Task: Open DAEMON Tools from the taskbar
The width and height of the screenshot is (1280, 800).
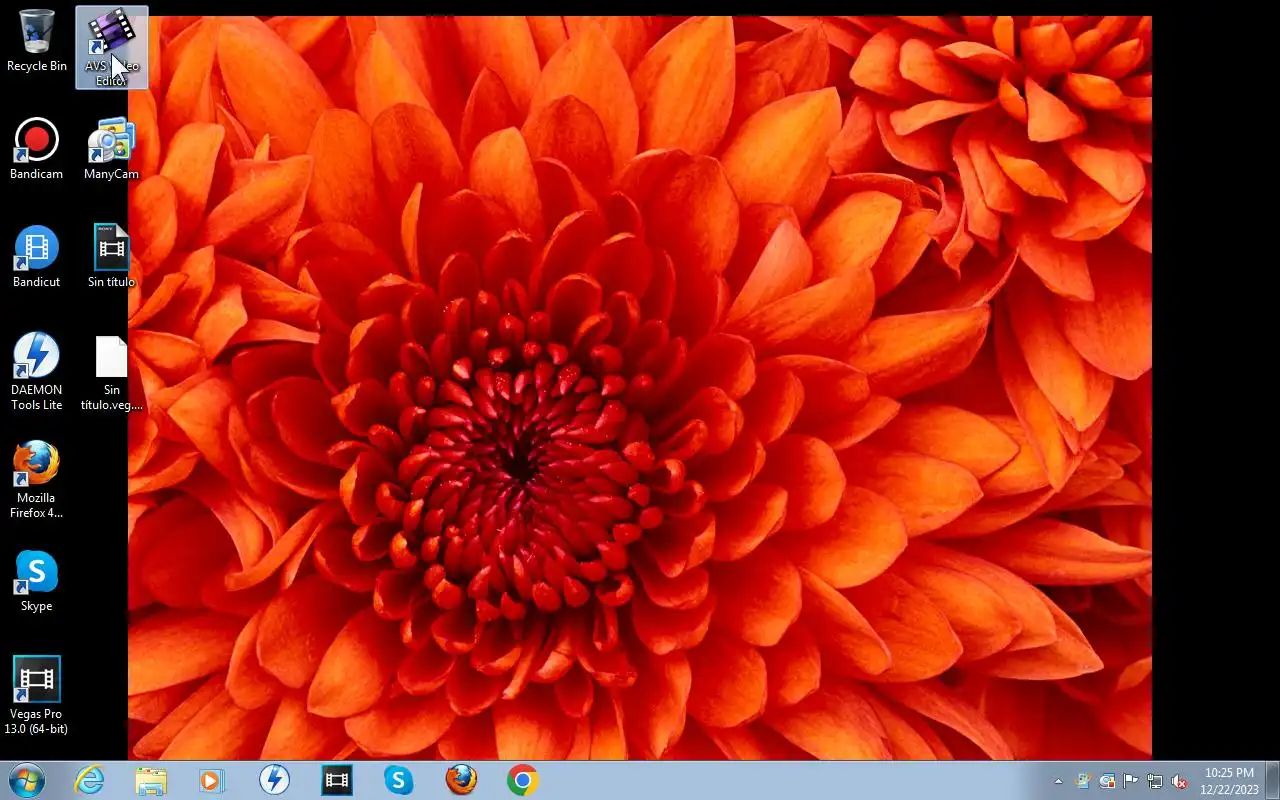Action: (274, 780)
